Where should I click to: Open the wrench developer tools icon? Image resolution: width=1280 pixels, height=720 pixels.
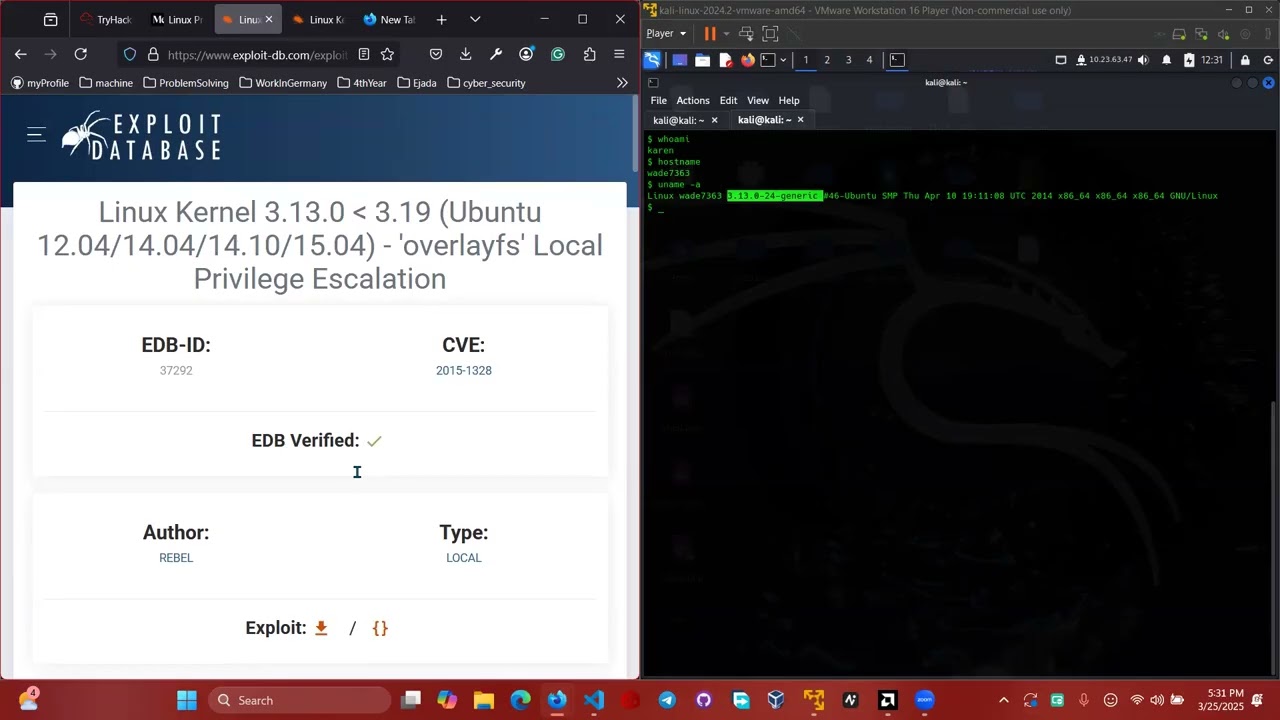[496, 54]
